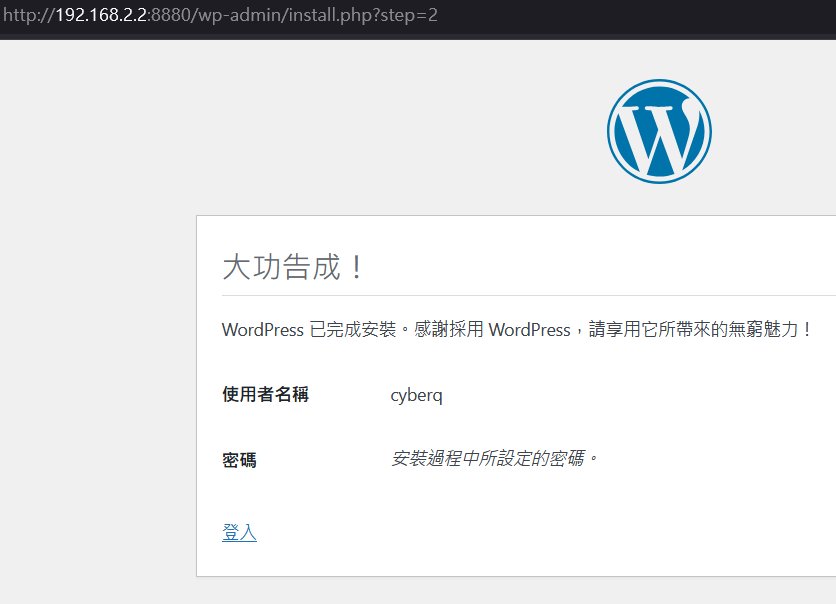The image size is (836, 604).
Task: Click the 登入 login link
Action: 239,532
